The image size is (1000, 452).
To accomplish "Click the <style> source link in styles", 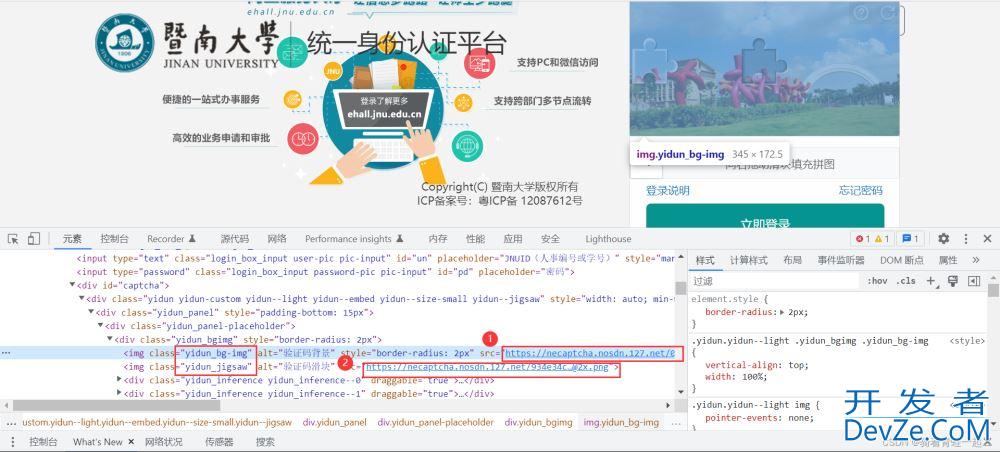I will [x=967, y=341].
